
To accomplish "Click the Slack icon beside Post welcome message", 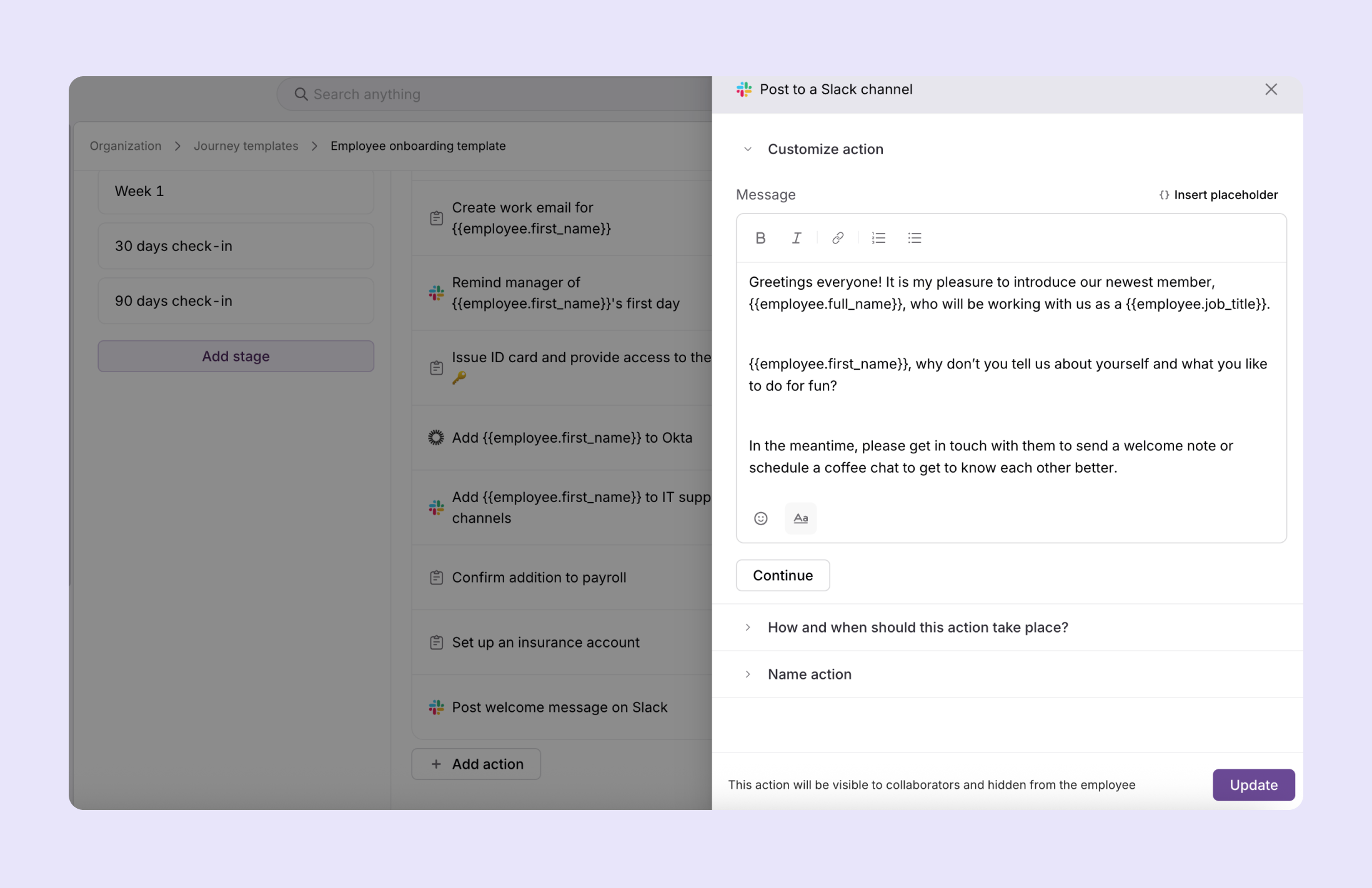I will (x=436, y=708).
